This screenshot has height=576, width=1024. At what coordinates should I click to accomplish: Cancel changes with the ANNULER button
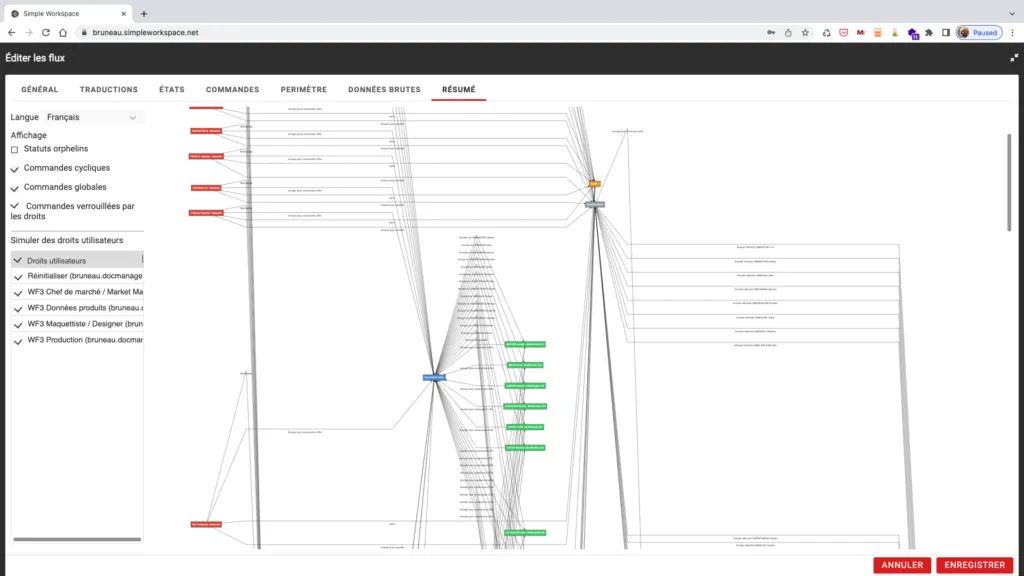902,565
